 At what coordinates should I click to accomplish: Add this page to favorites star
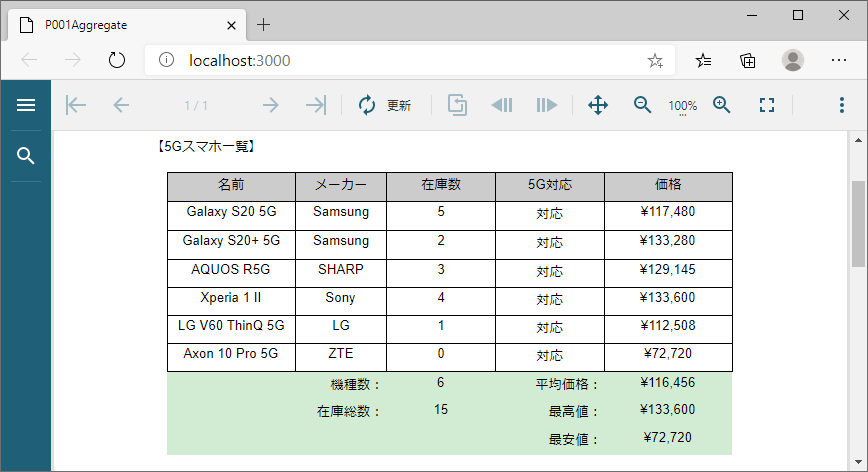pos(655,60)
